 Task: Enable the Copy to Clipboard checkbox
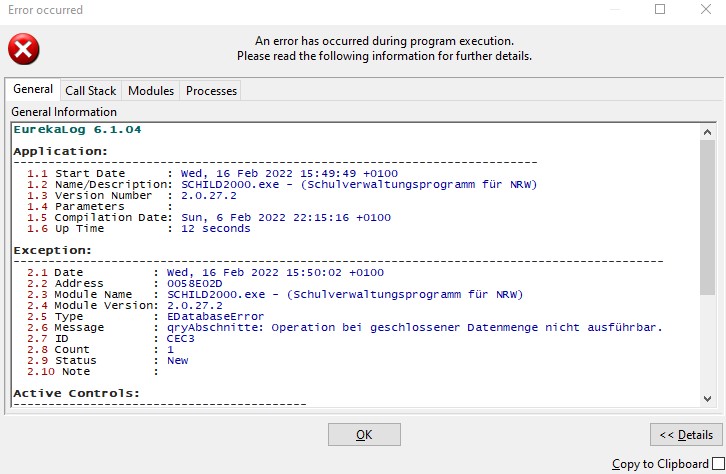[719, 463]
